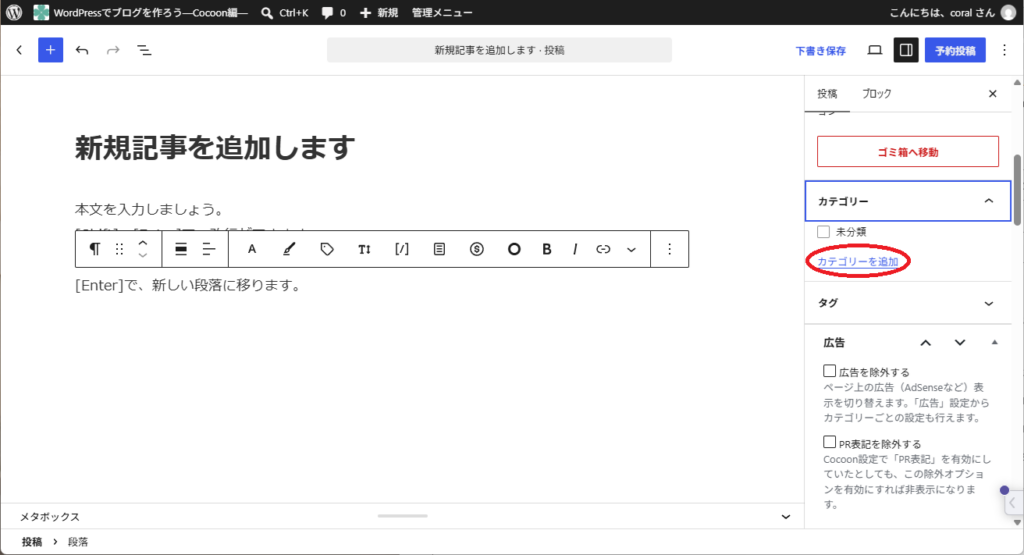Image resolution: width=1024 pixels, height=555 pixels.
Task: Click the paragraph block type icon
Action: point(95,249)
